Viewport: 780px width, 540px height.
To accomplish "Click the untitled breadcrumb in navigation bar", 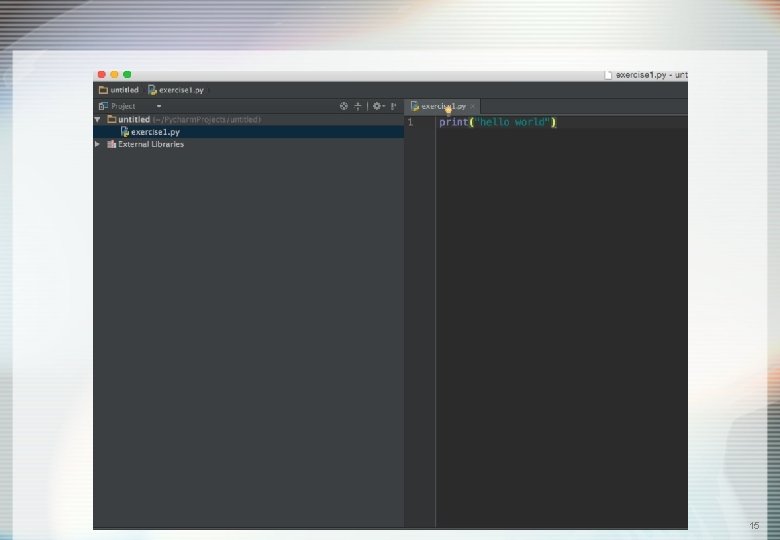I will coord(119,90).
